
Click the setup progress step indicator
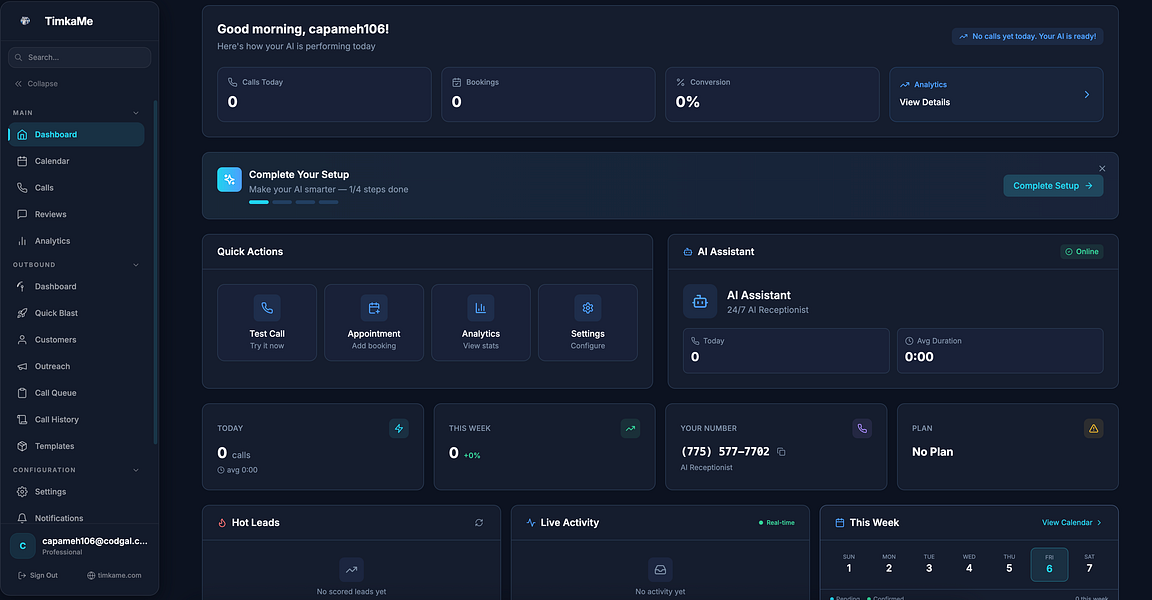[x=293, y=202]
